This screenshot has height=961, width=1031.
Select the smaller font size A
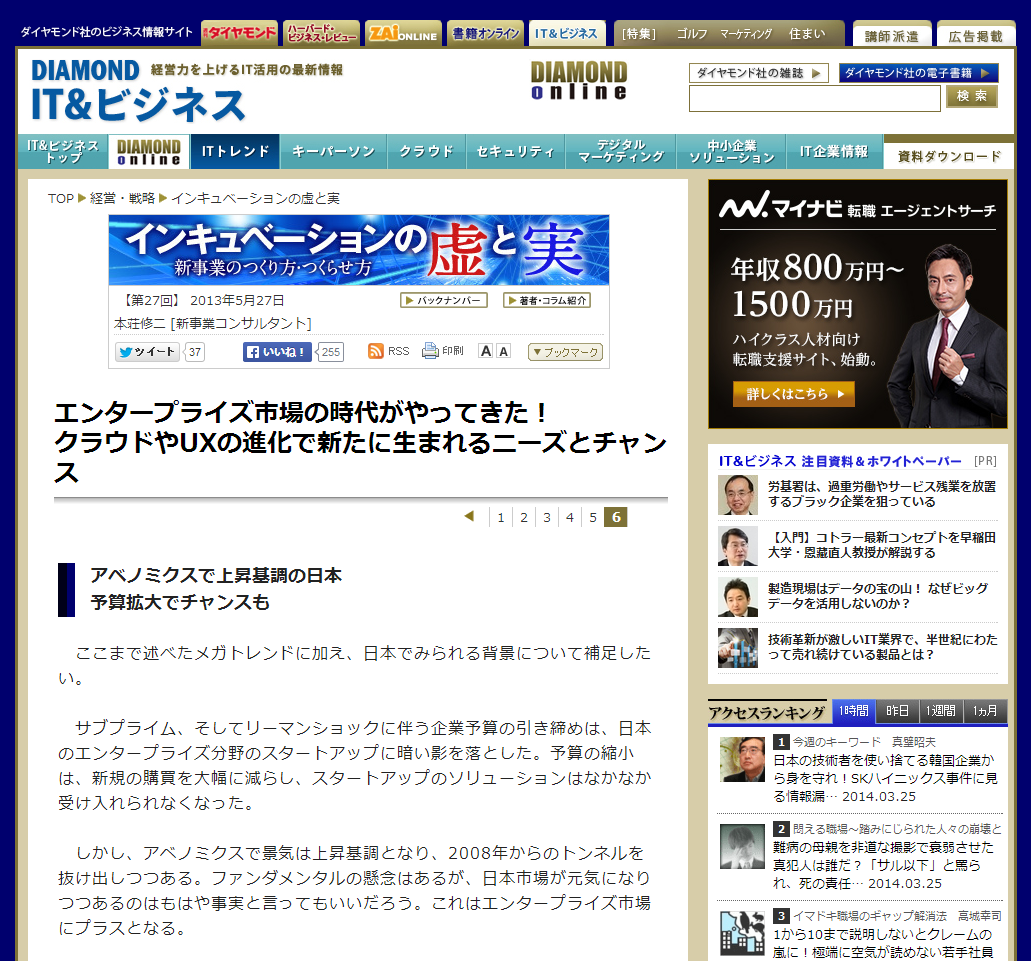coord(503,351)
